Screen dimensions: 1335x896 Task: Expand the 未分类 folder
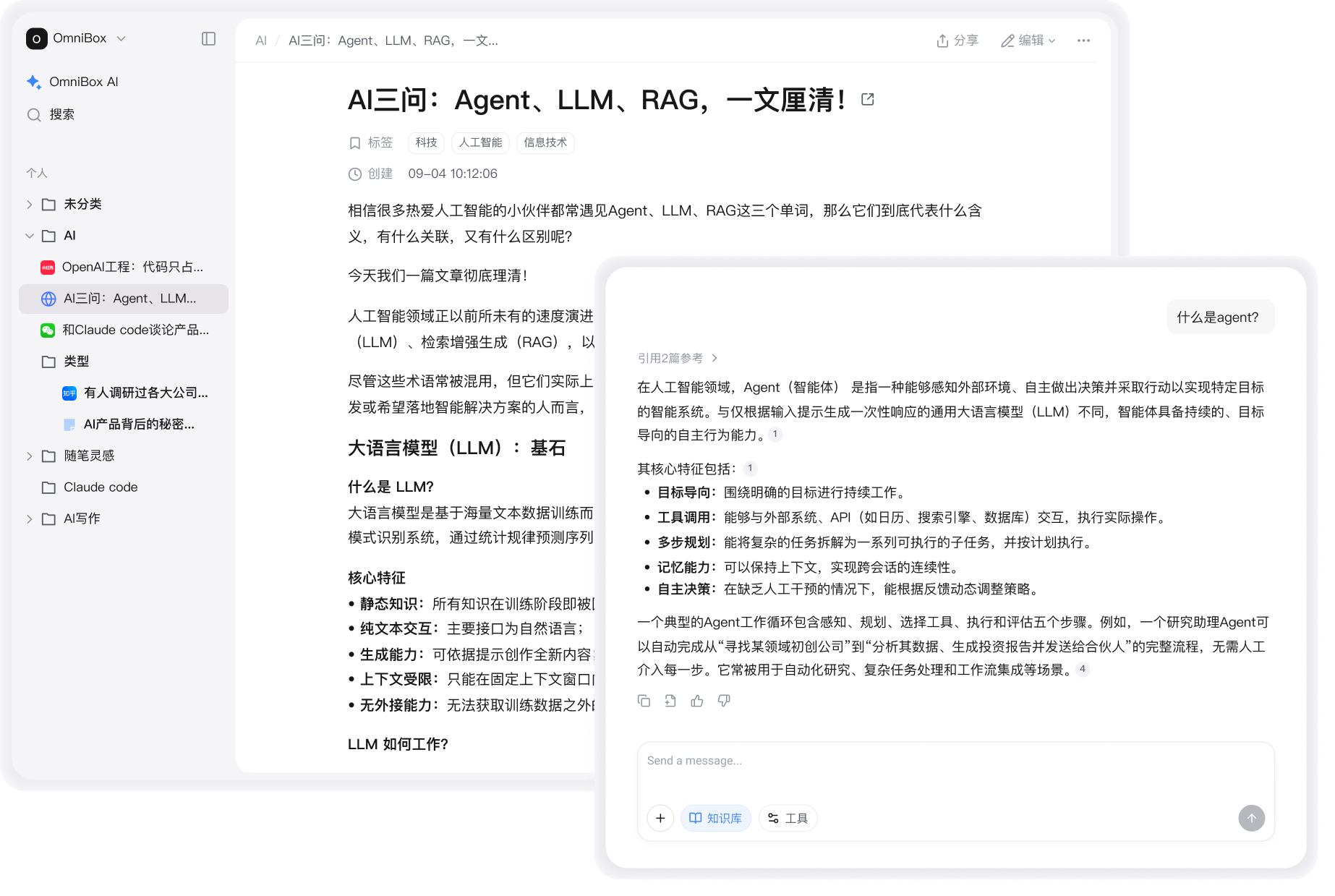[x=30, y=205]
